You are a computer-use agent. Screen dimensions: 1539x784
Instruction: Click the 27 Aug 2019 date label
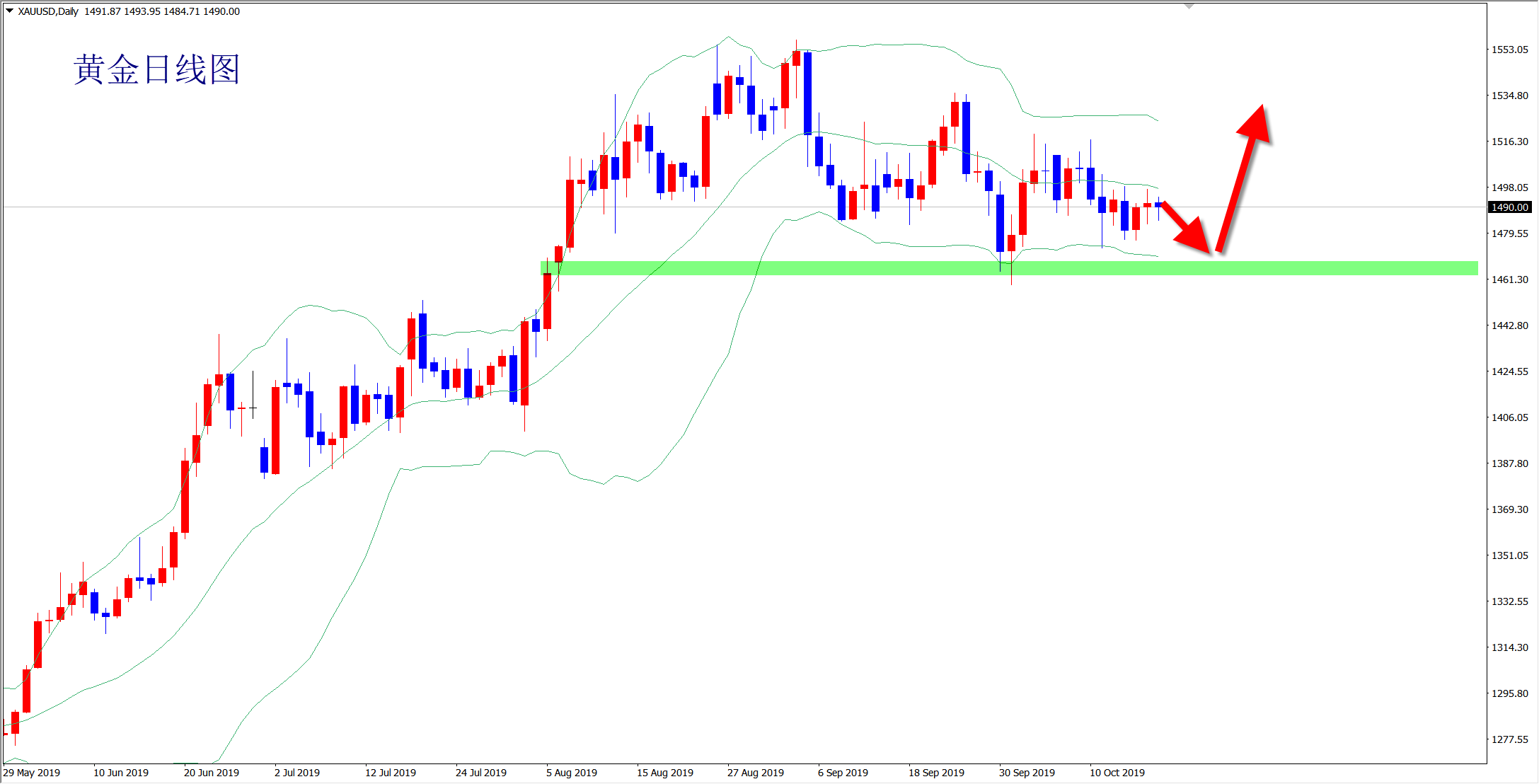[x=755, y=773]
